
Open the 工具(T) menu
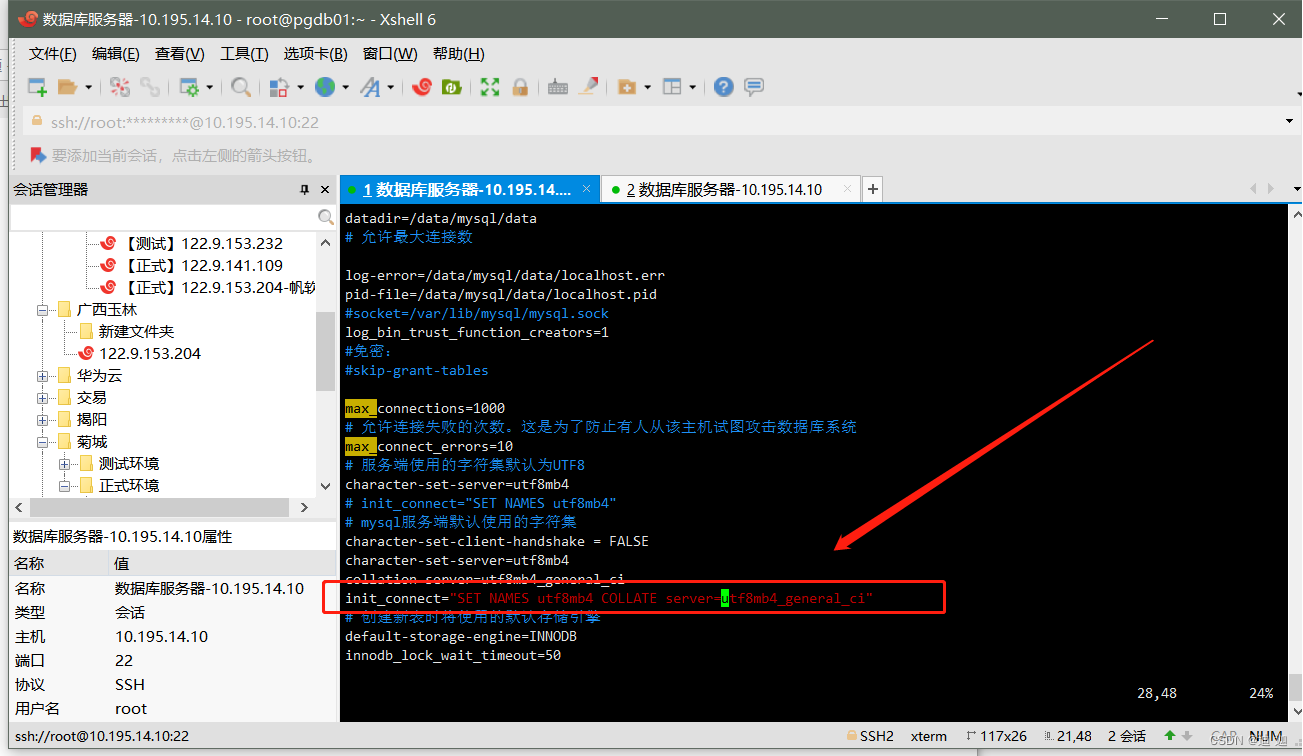[244, 53]
